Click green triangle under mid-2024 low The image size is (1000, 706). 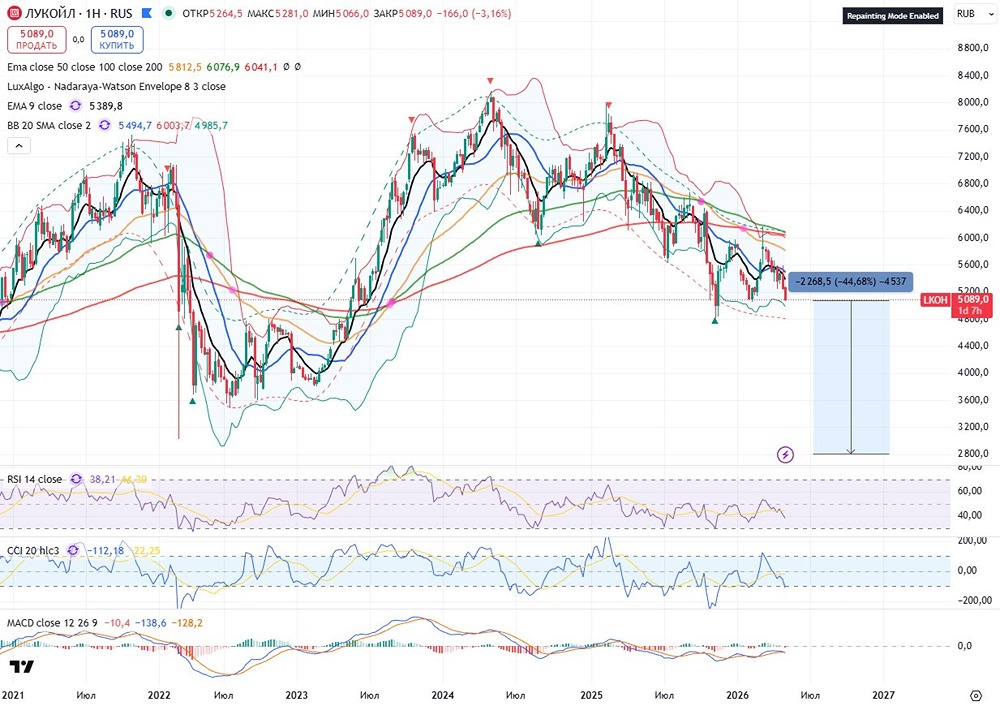(538, 242)
